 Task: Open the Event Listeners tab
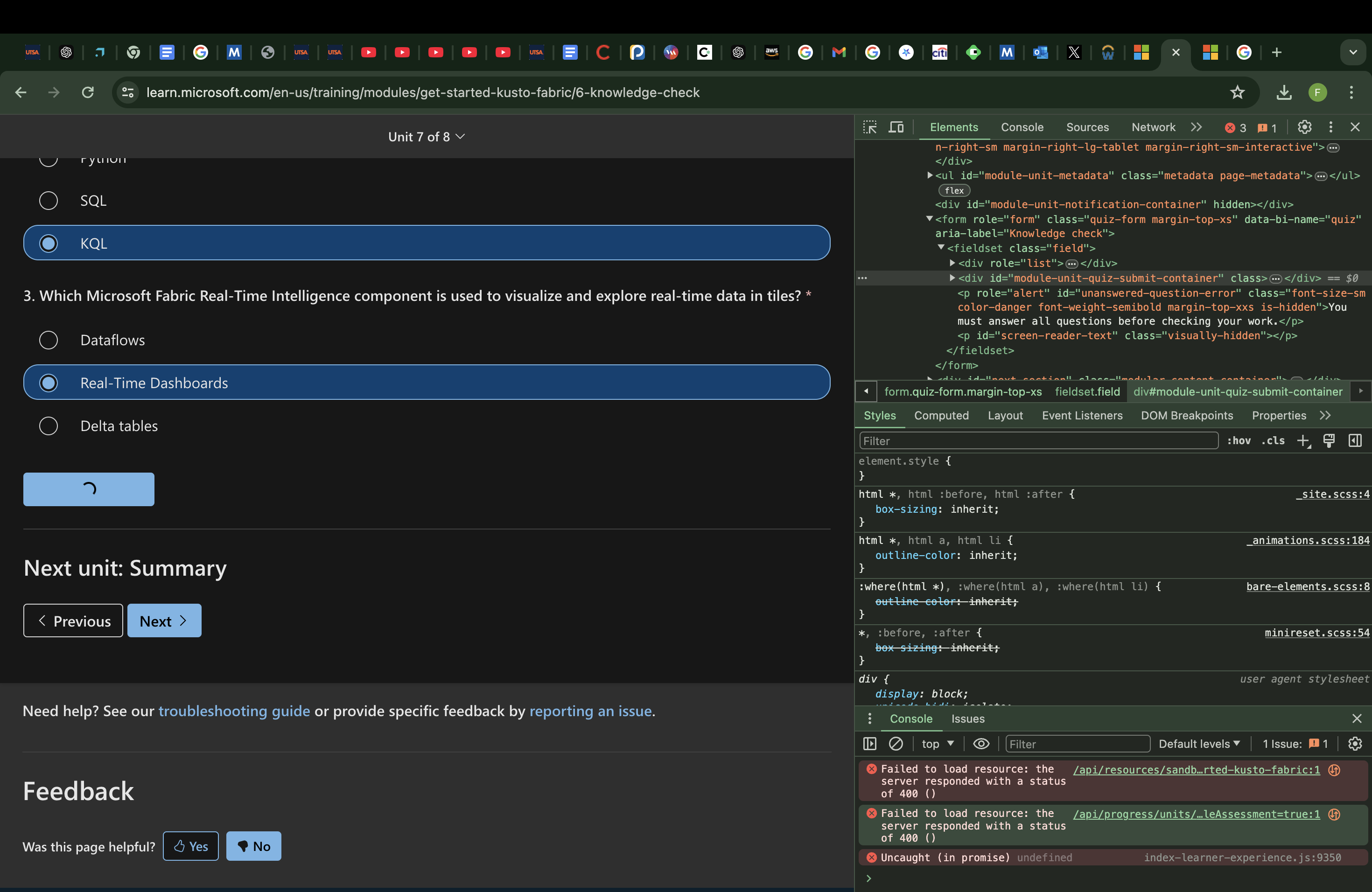(x=1082, y=416)
